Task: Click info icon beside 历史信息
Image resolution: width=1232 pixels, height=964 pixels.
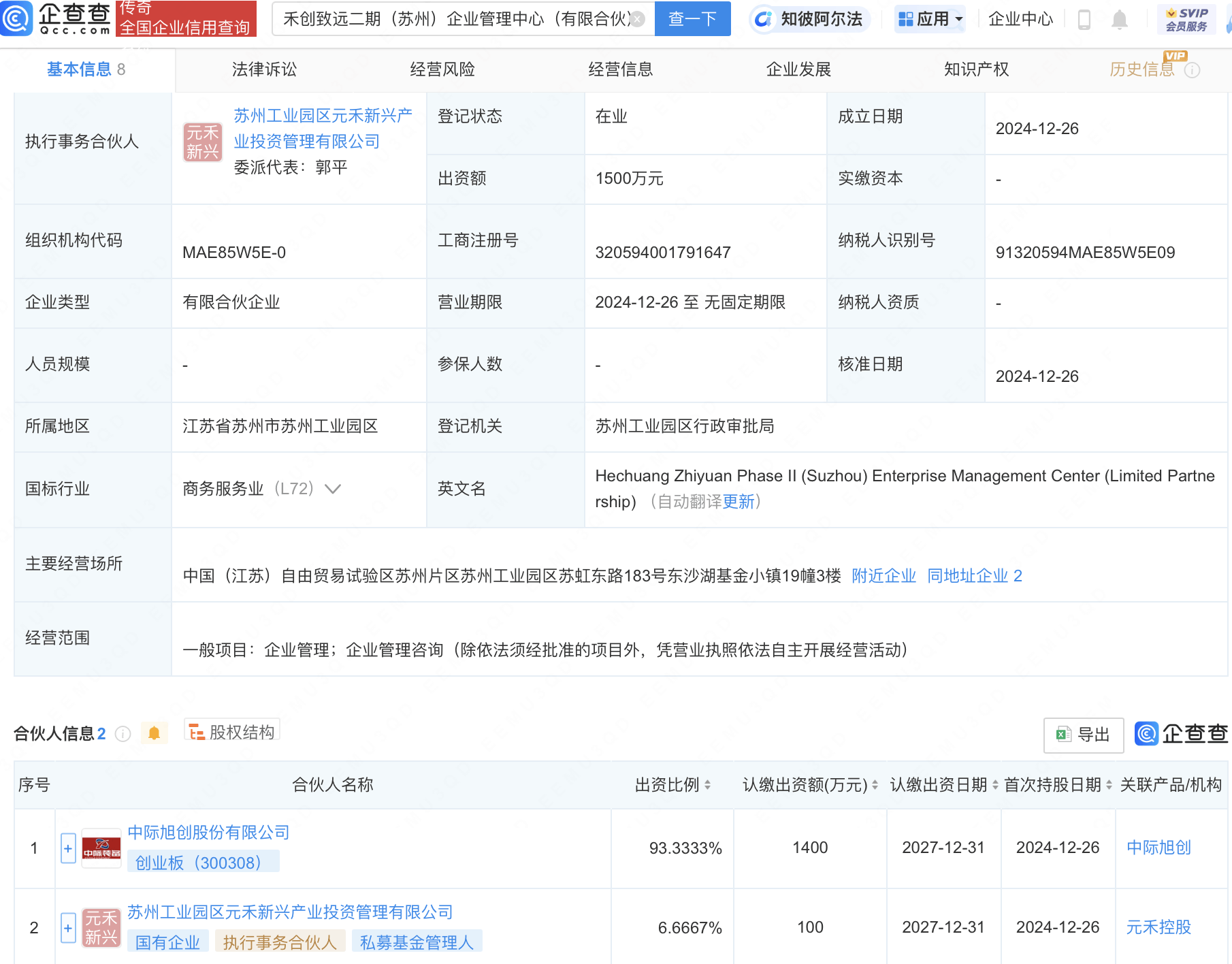Action: point(1192,70)
